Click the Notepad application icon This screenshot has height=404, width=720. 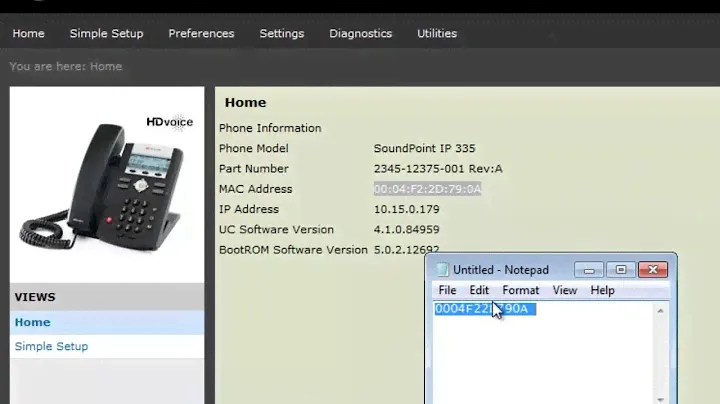coord(441,270)
